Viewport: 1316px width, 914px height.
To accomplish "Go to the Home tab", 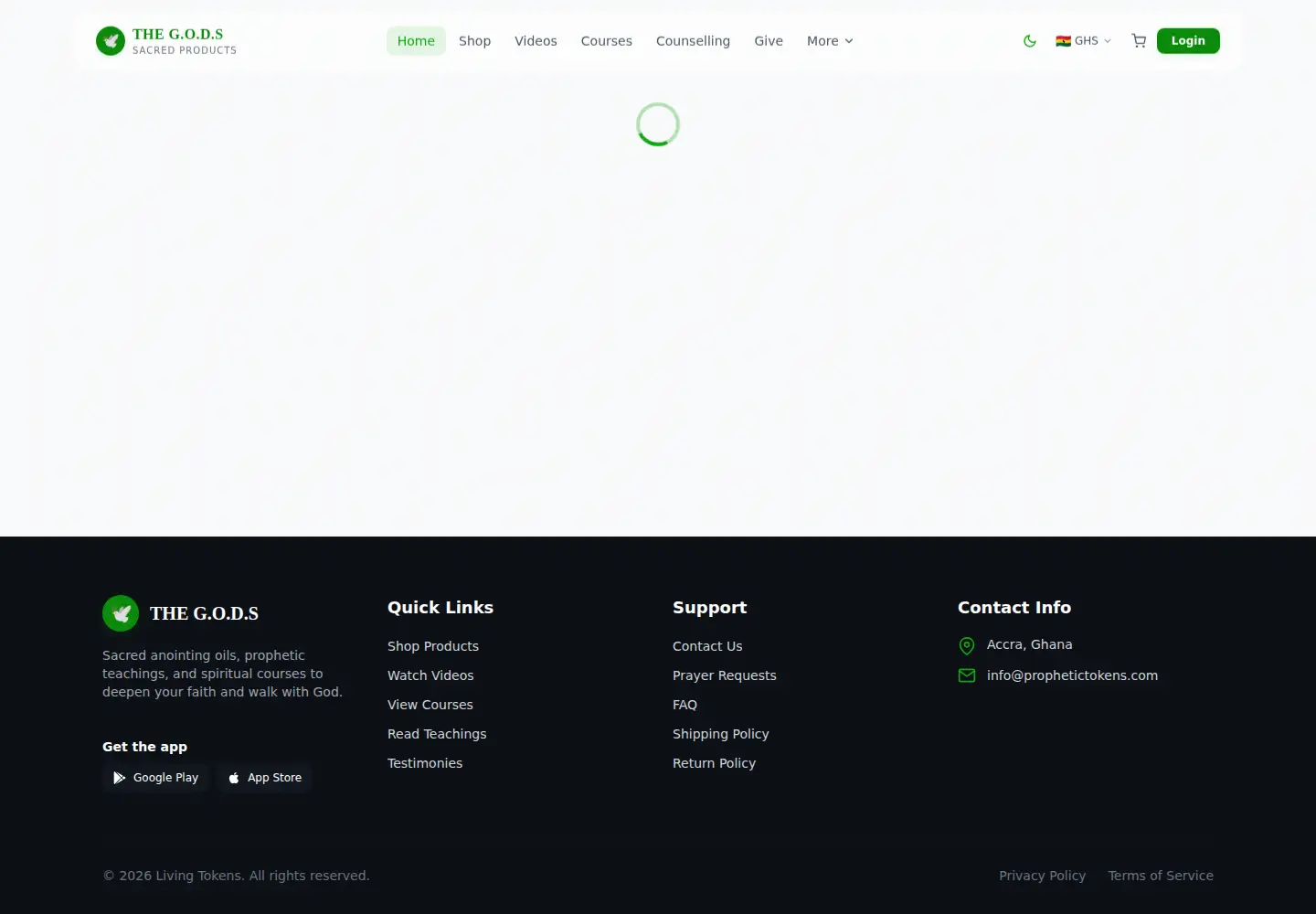I will [416, 41].
